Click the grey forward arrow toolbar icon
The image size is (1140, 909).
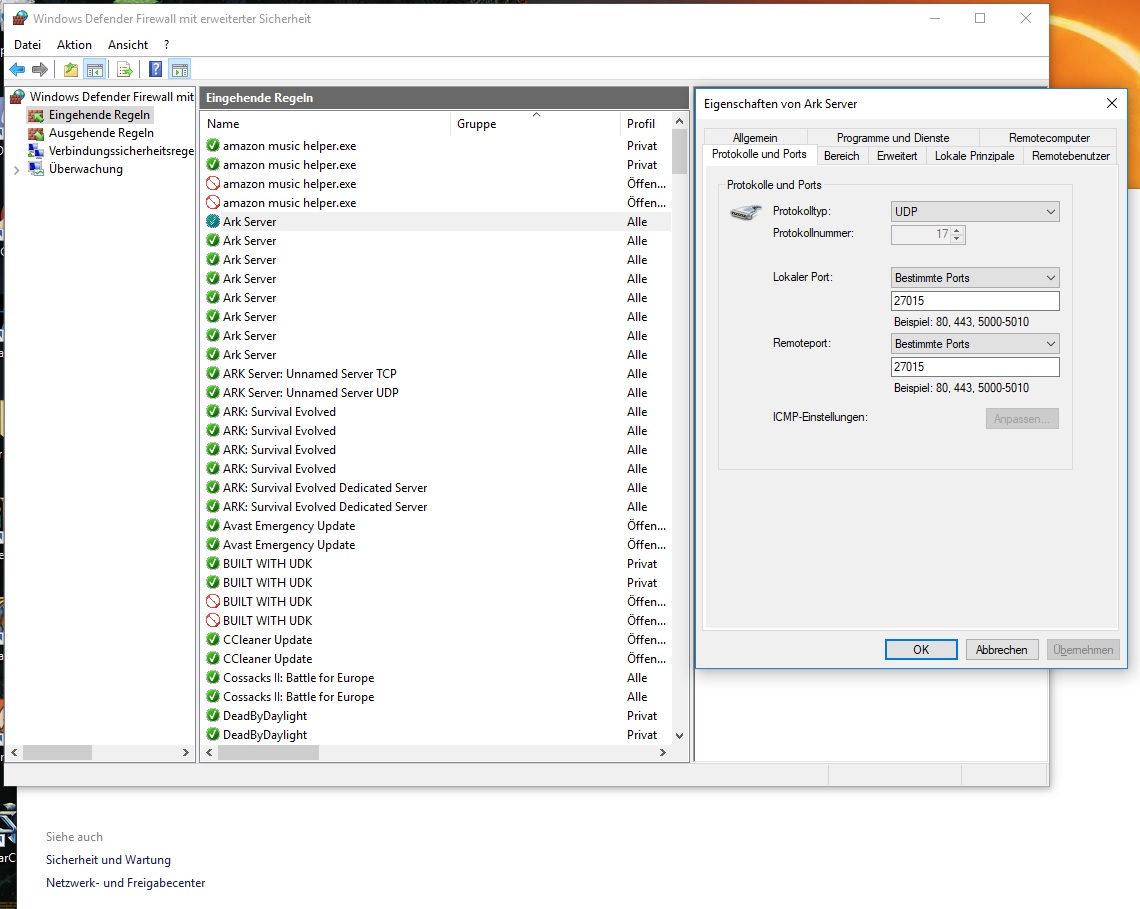(40, 70)
